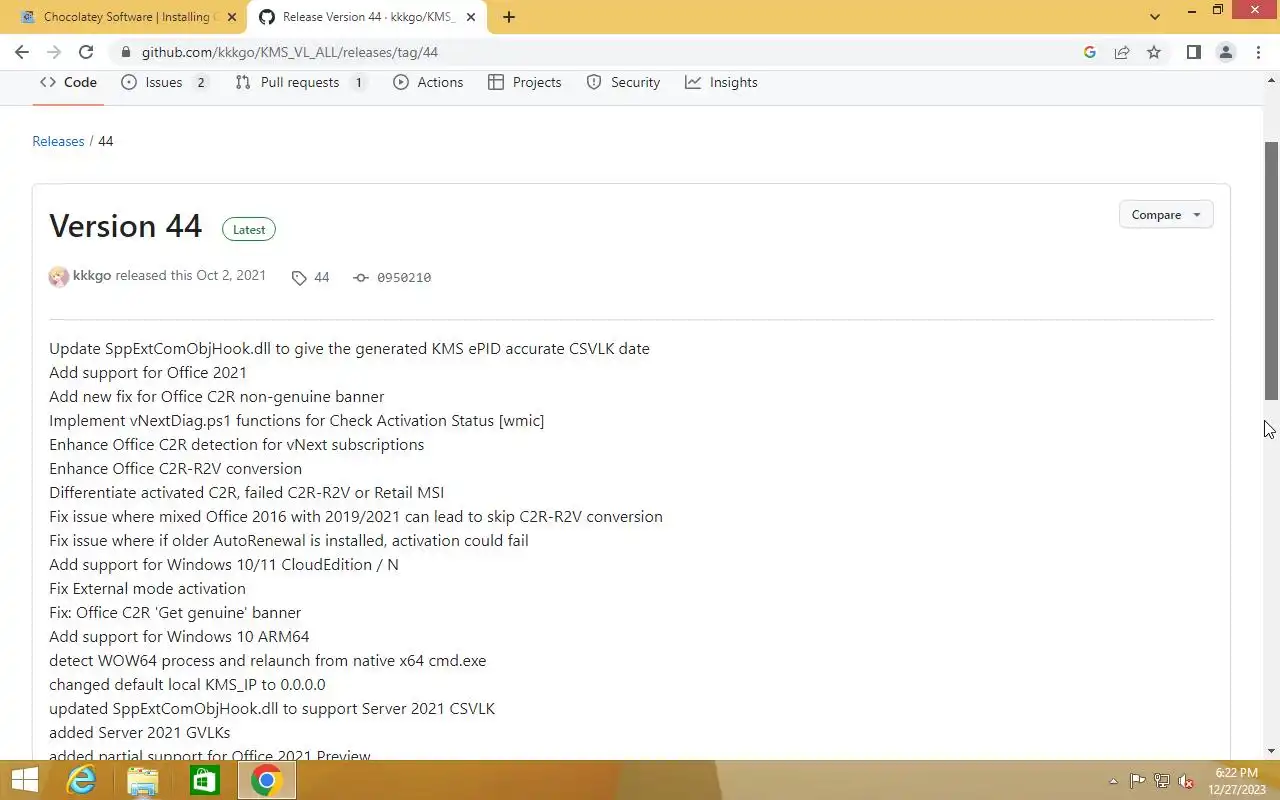
Task: Launch Internet Explorer from taskbar
Action: click(81, 780)
